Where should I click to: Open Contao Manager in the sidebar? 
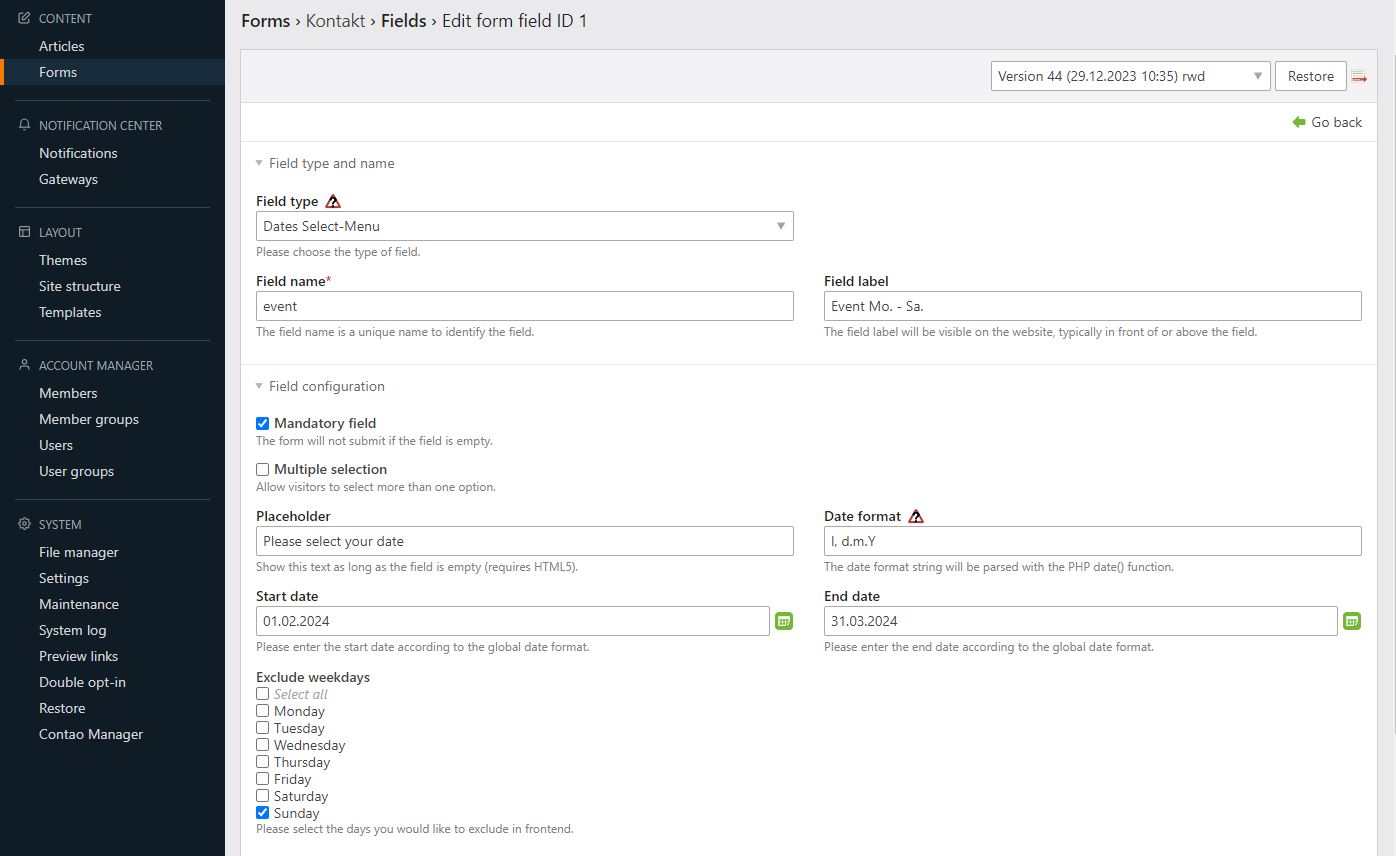(91, 734)
